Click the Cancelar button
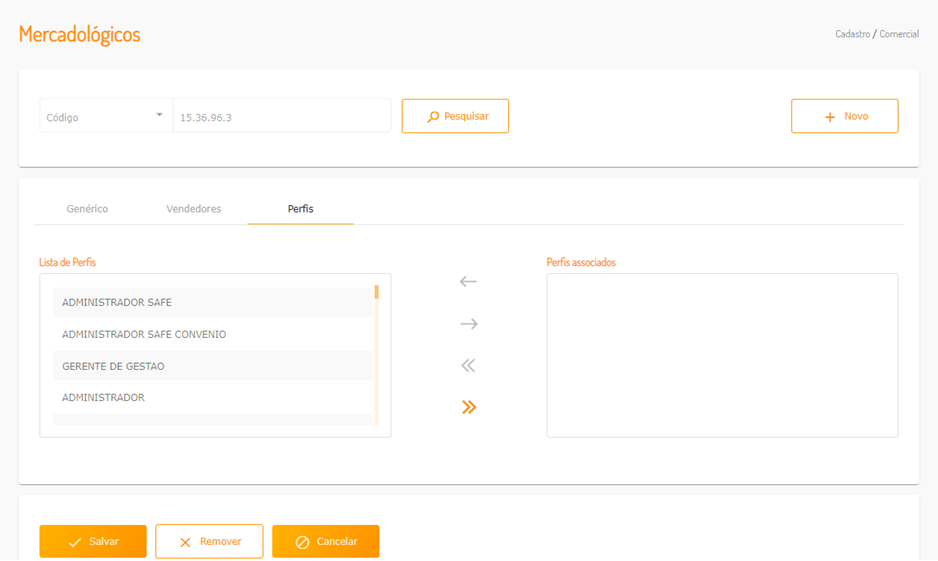Viewport: 938px width, 561px height. point(325,541)
